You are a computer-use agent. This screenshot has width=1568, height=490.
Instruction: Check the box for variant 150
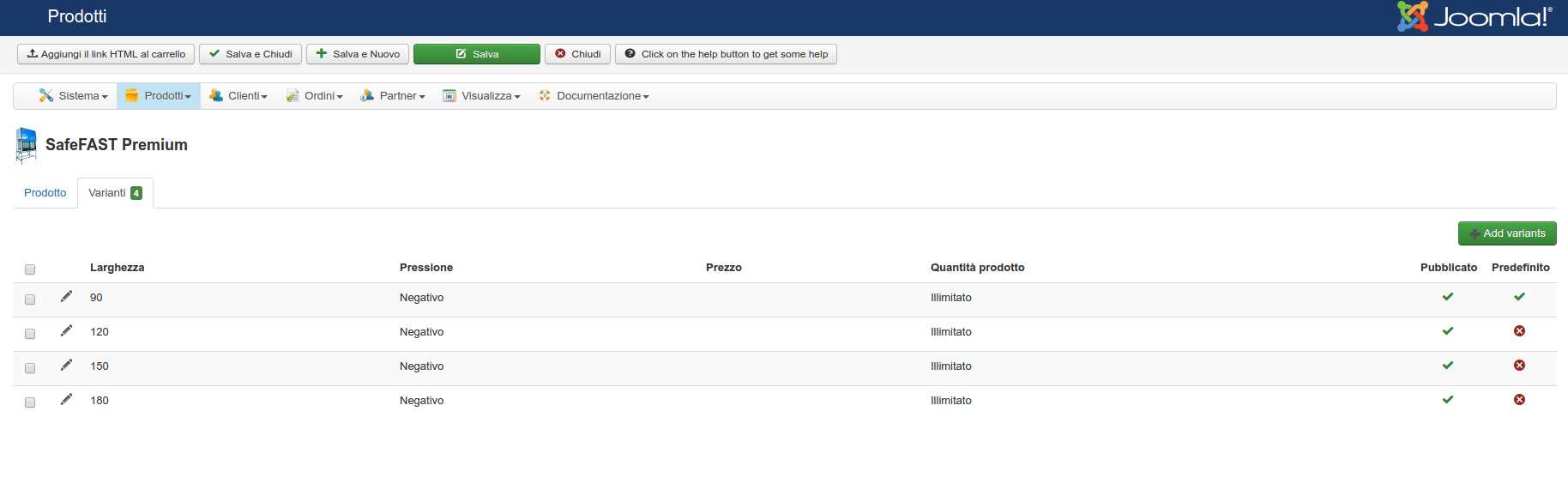click(30, 368)
